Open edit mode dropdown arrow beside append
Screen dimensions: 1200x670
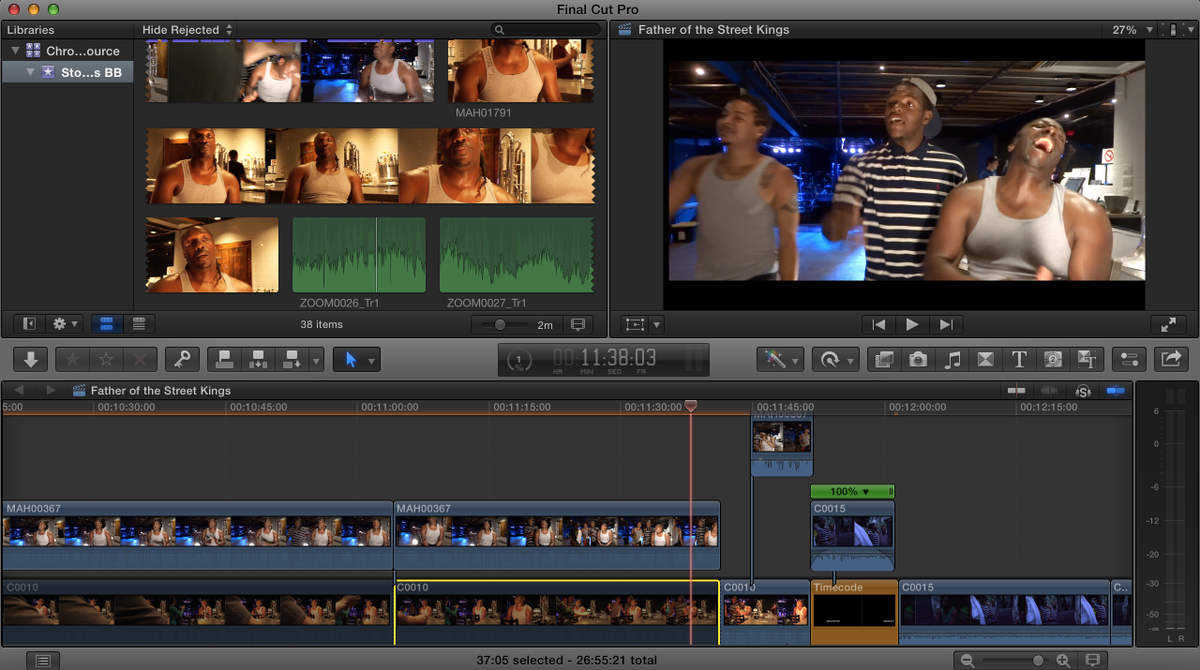(316, 360)
